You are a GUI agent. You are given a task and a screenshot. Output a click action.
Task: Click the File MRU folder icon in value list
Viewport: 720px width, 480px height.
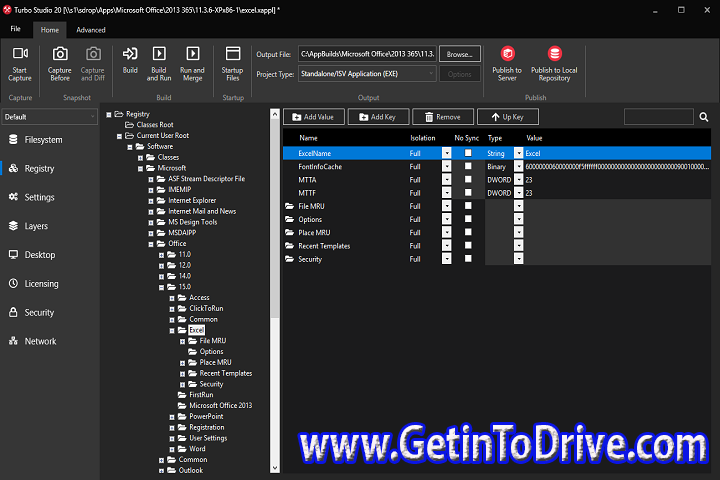289,206
